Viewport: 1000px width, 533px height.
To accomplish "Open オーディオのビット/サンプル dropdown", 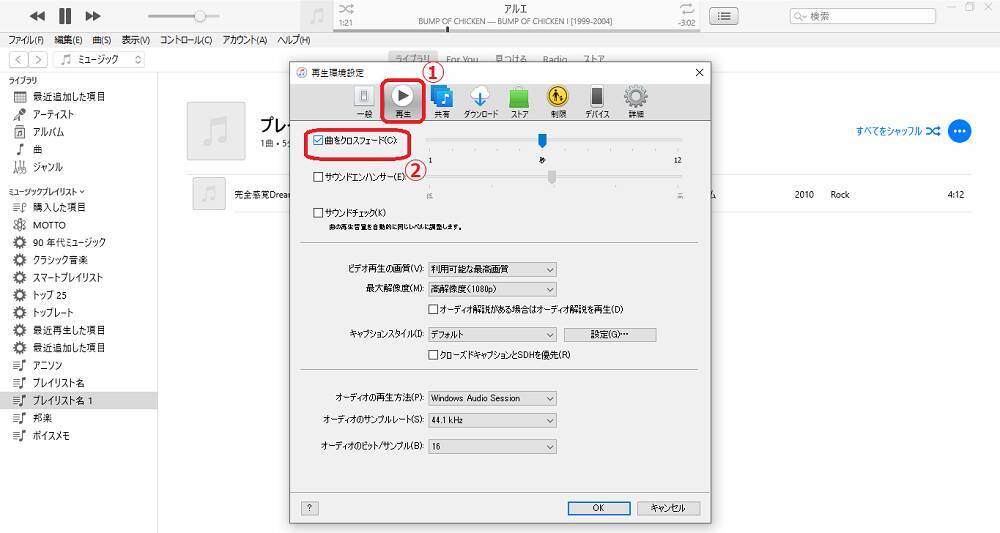I will [x=492, y=446].
